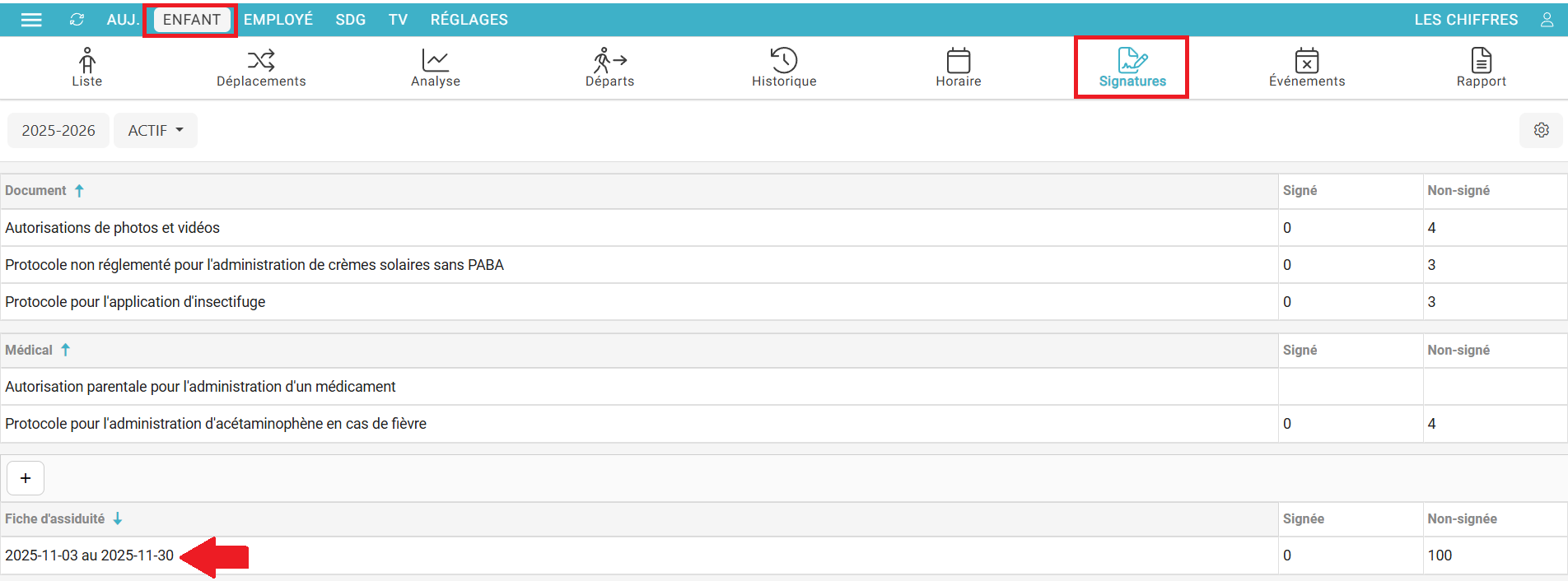Screen dimensions: 1568x581
Task: Open the settings gear button
Action: (x=1541, y=130)
